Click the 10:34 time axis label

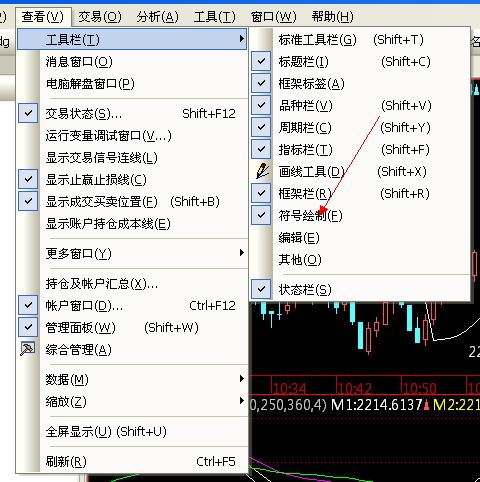[290, 388]
